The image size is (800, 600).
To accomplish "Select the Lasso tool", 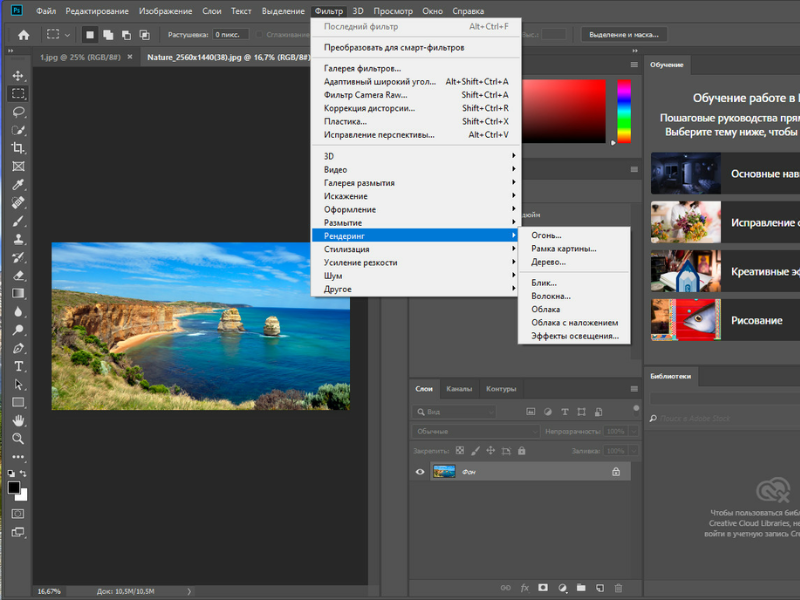I will click(18, 112).
